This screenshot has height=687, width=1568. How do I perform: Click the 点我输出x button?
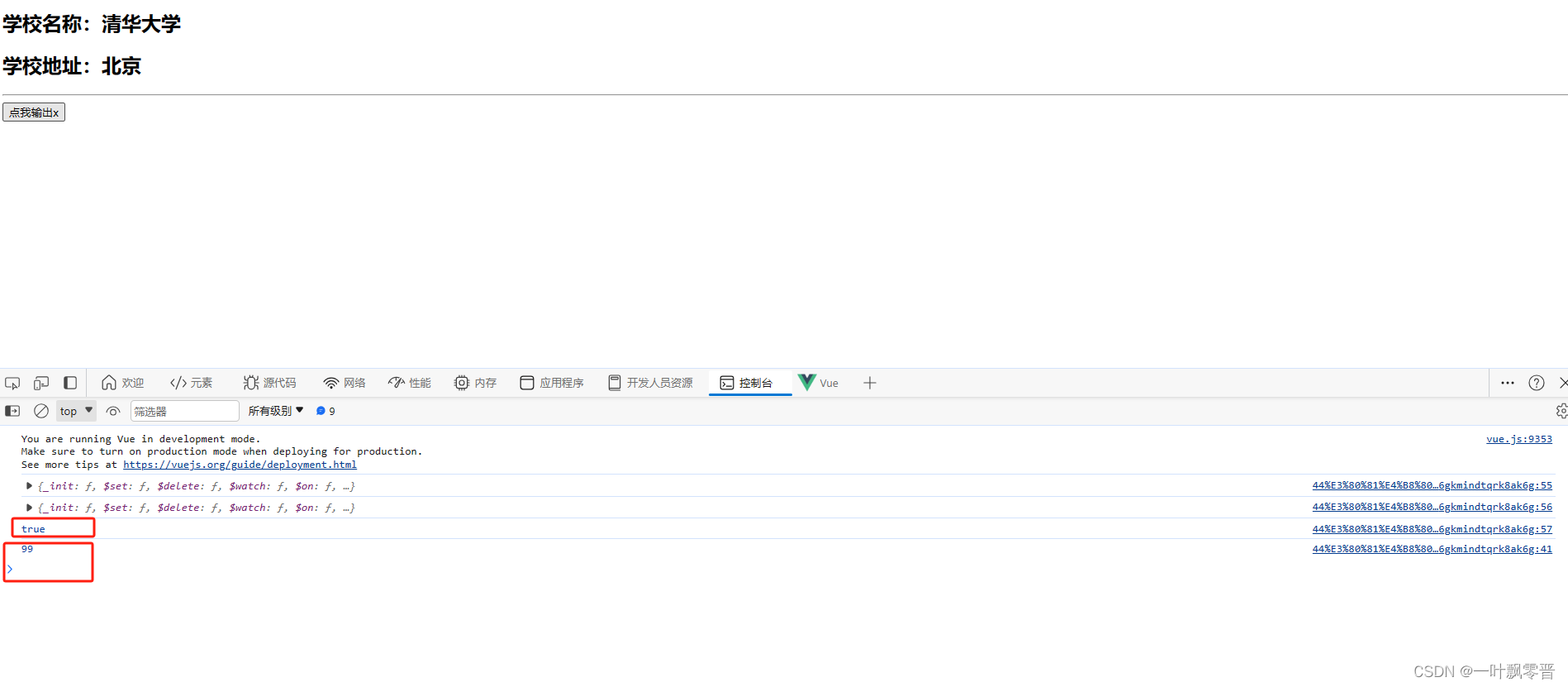(34, 112)
